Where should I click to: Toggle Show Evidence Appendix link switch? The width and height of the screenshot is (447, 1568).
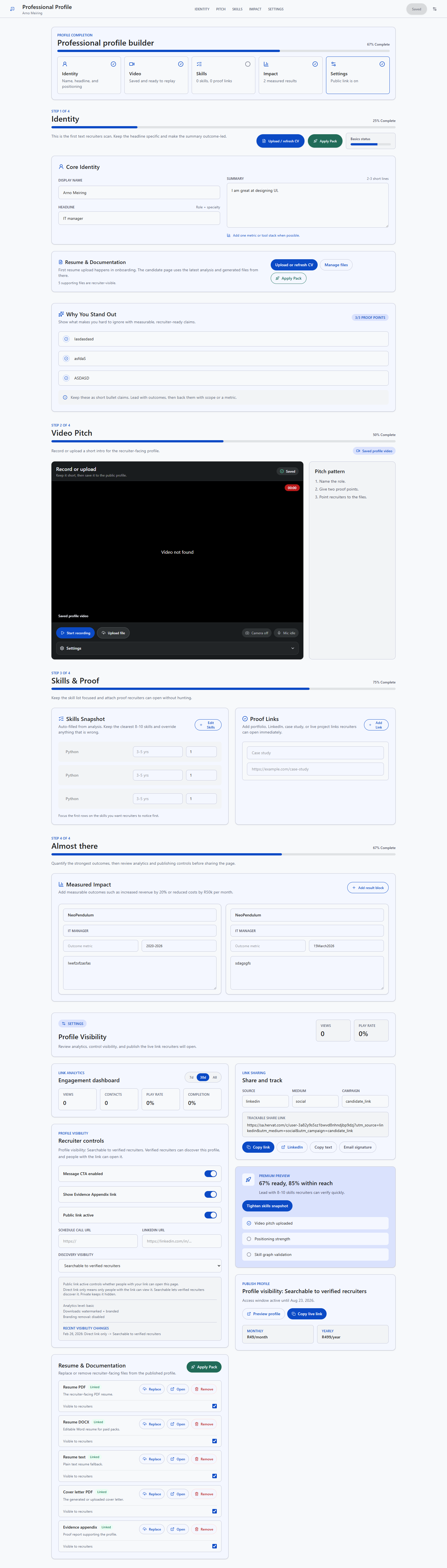click(x=210, y=1194)
